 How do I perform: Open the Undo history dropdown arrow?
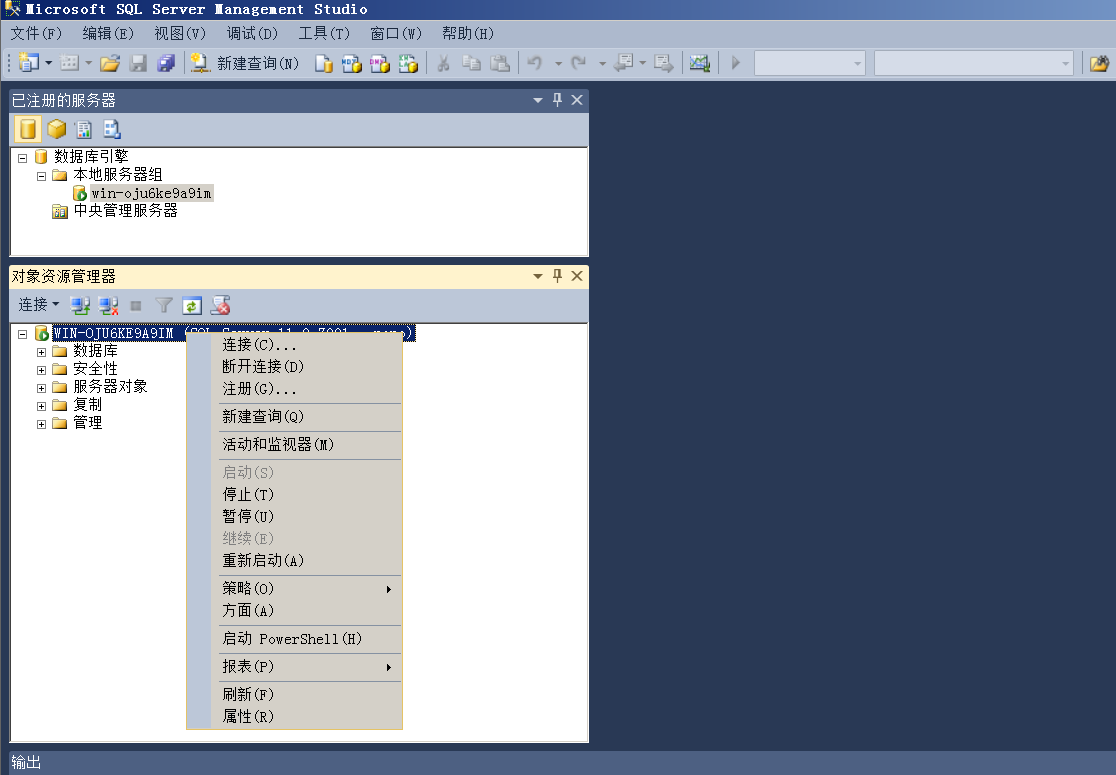[558, 63]
